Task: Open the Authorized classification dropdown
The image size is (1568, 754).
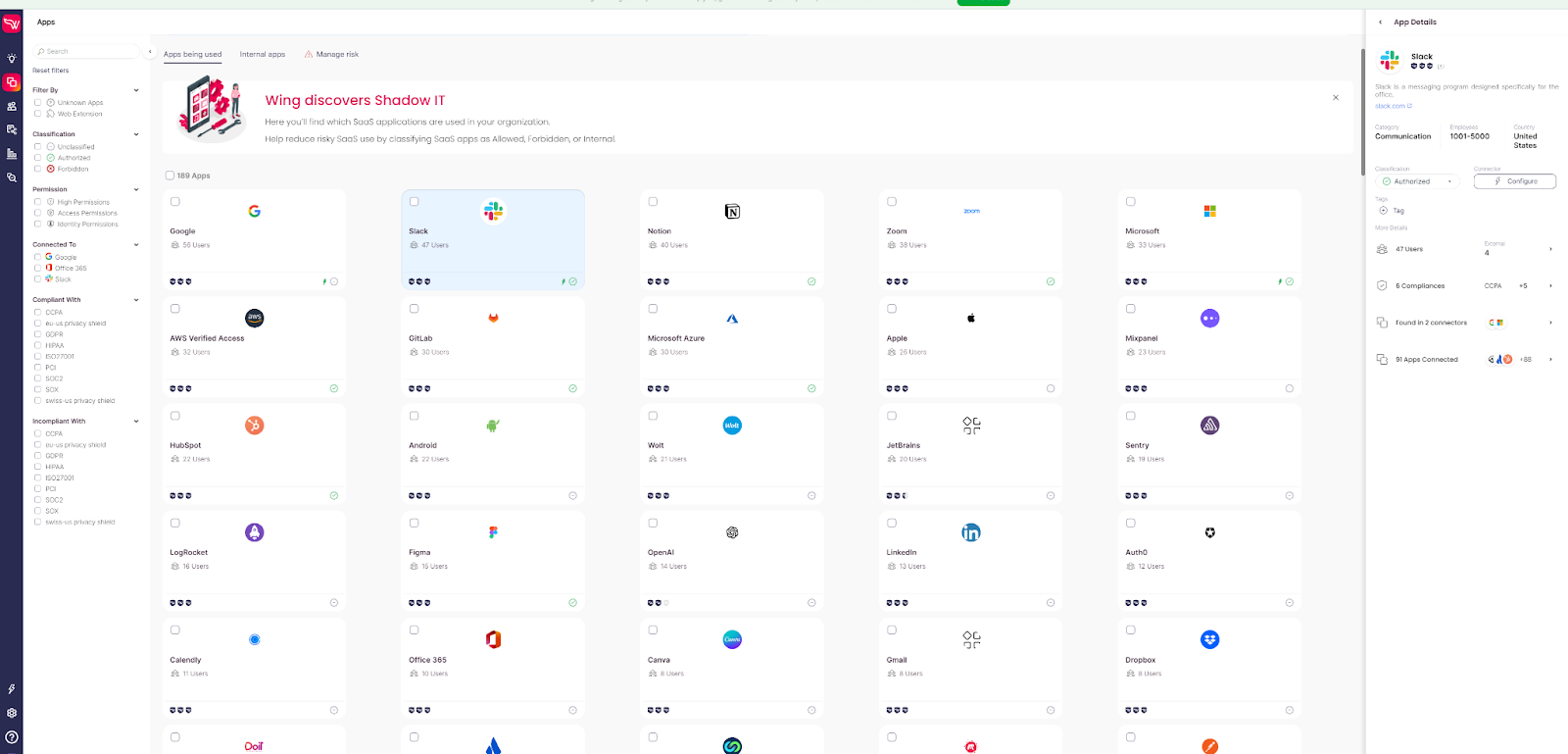Action: [1417, 181]
